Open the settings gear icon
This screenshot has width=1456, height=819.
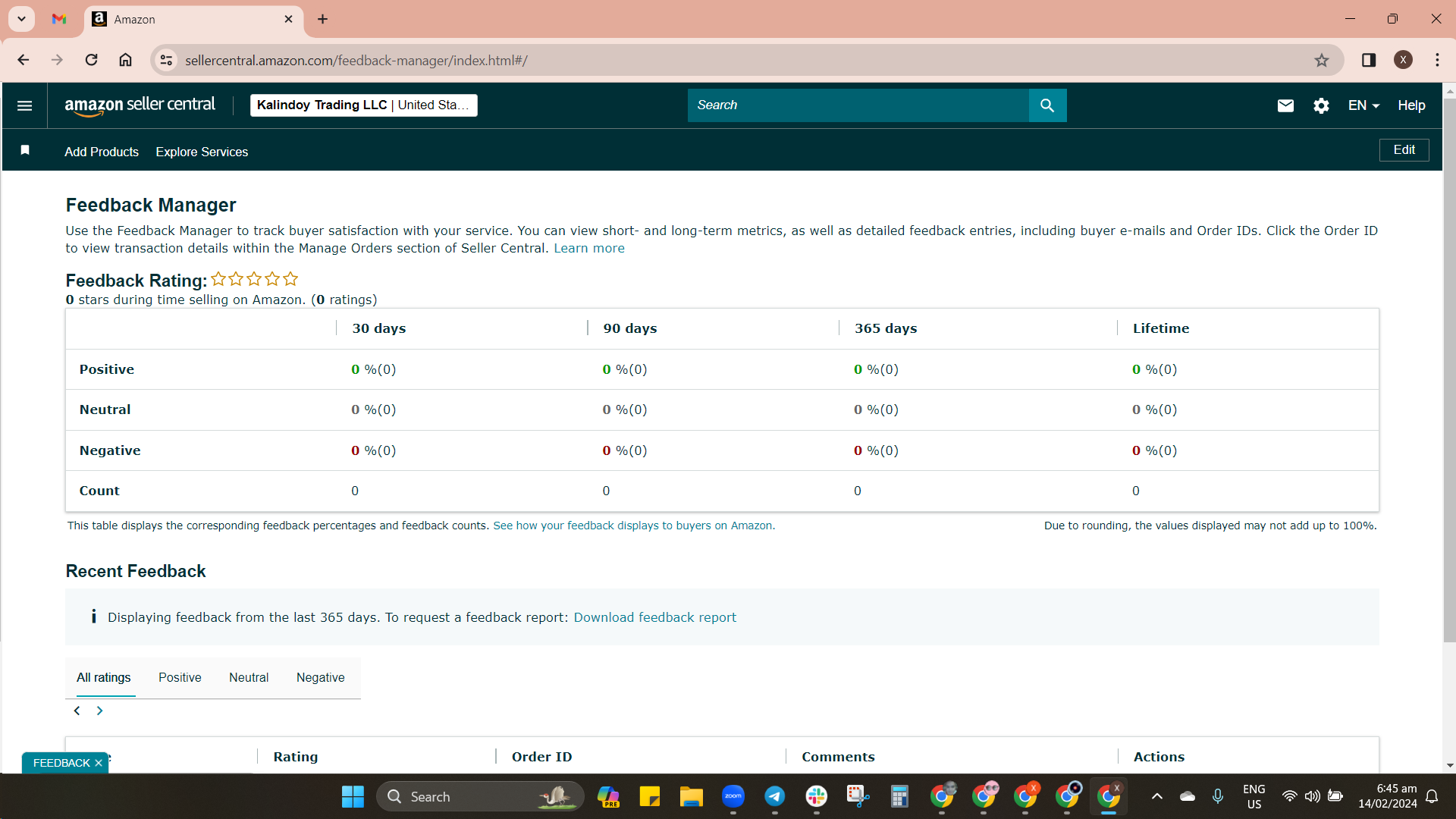click(1321, 105)
